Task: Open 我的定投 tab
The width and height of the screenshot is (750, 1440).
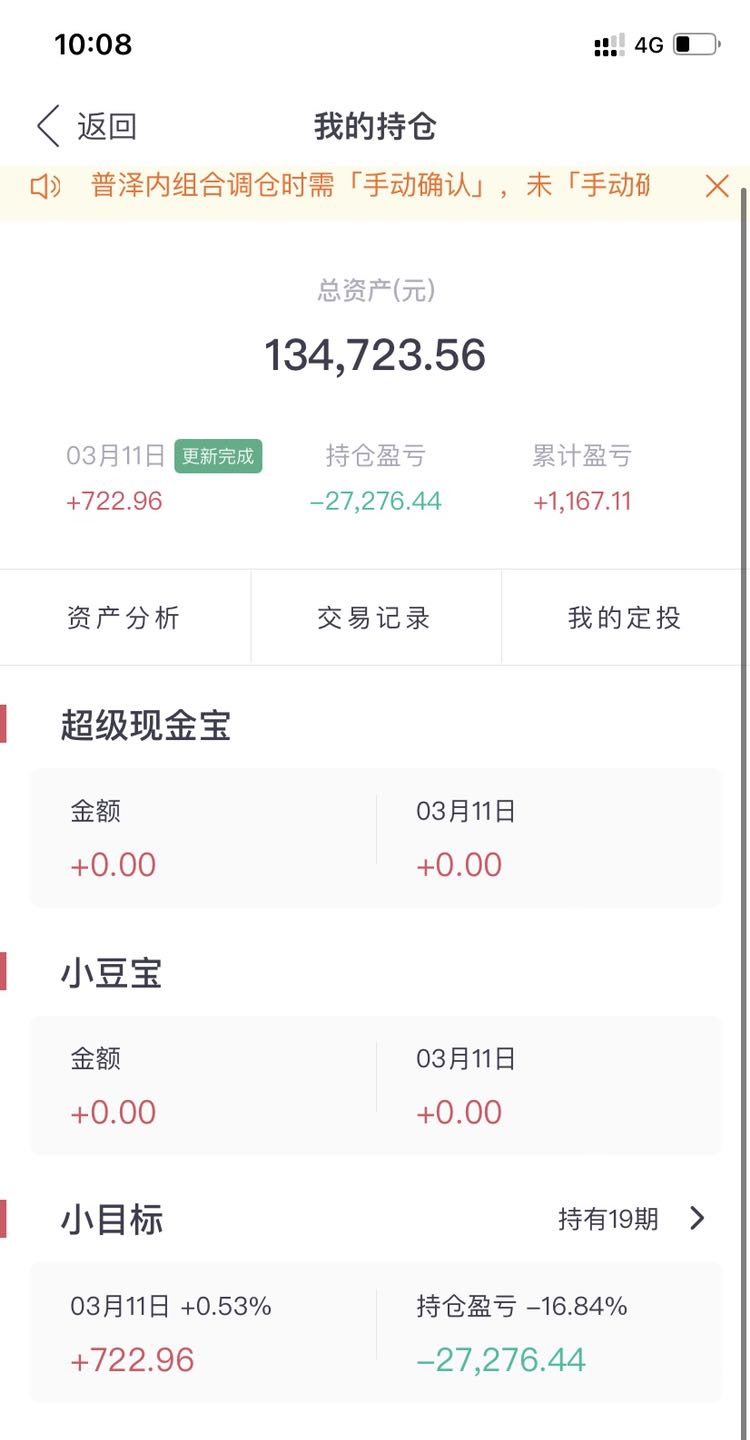Action: [625, 618]
